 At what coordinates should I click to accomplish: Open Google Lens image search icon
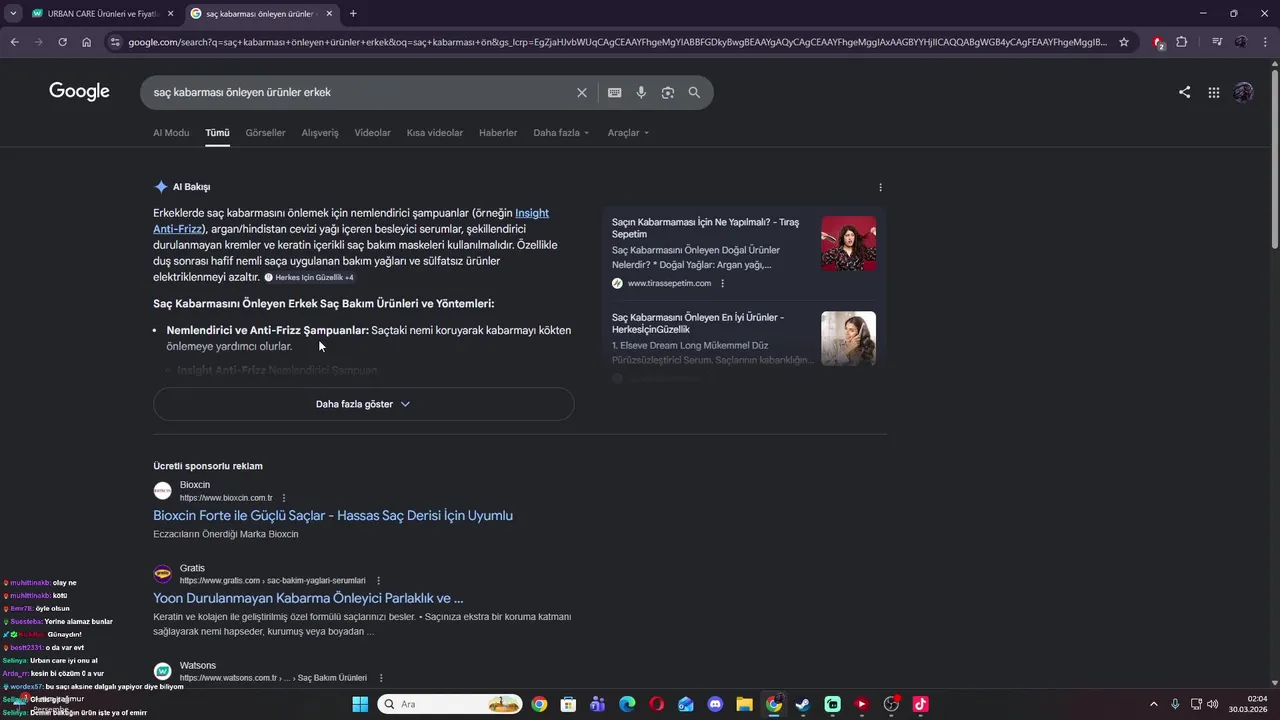[x=667, y=92]
